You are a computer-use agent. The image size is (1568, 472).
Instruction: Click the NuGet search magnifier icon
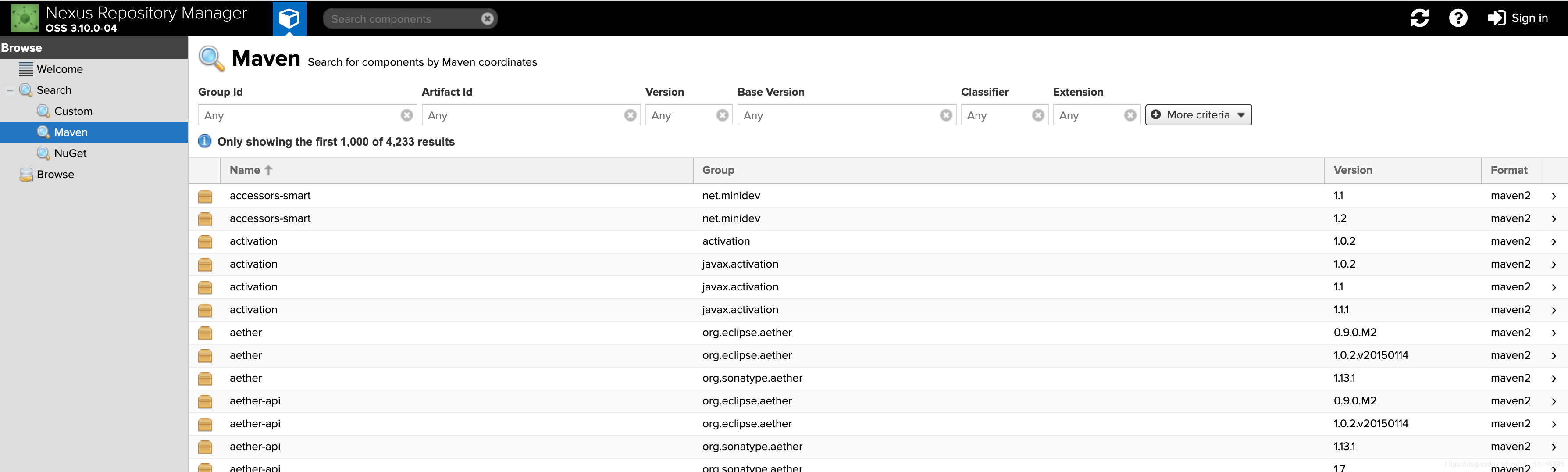tap(43, 154)
